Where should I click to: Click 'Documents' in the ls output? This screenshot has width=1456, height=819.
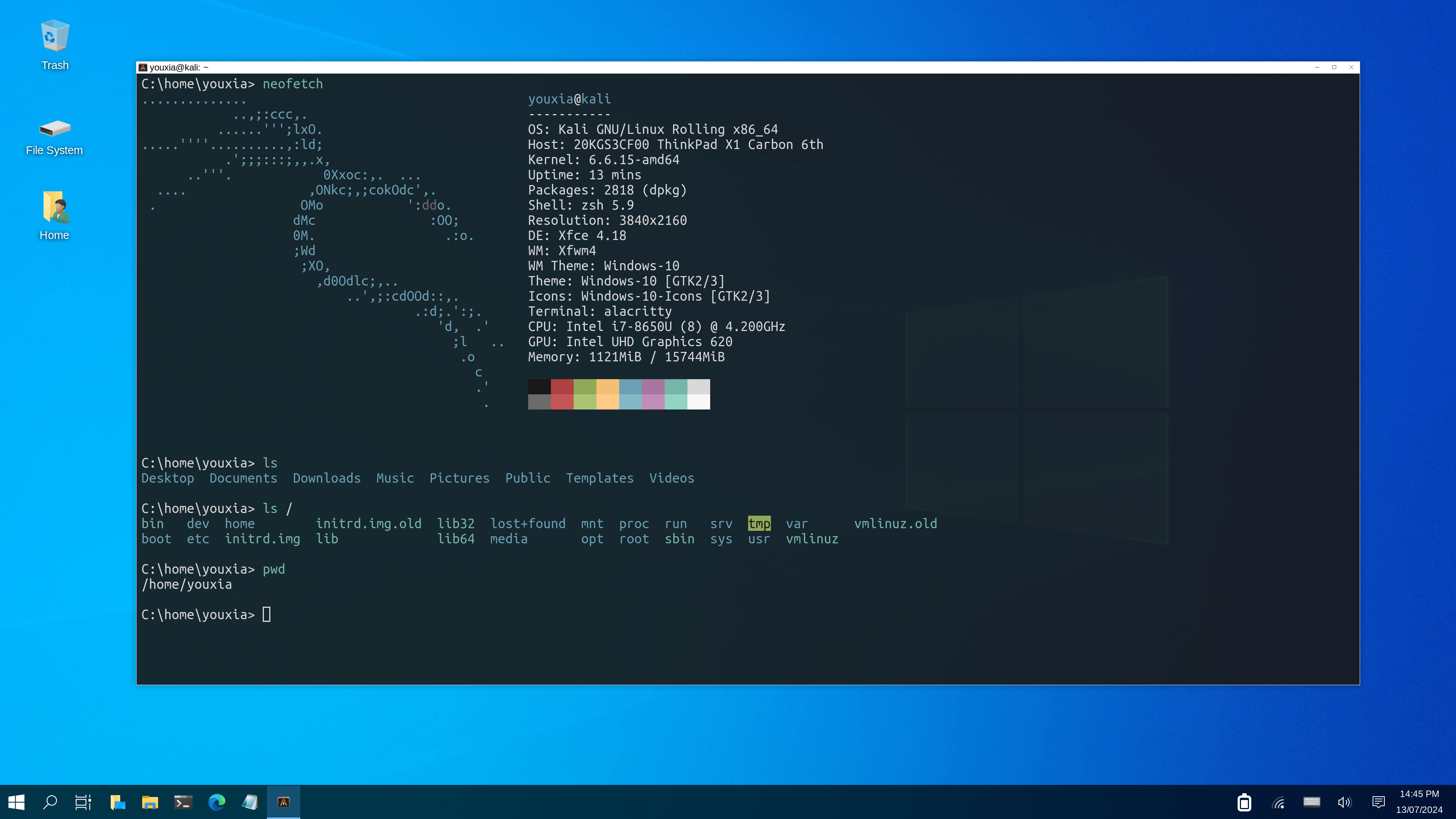click(x=243, y=478)
